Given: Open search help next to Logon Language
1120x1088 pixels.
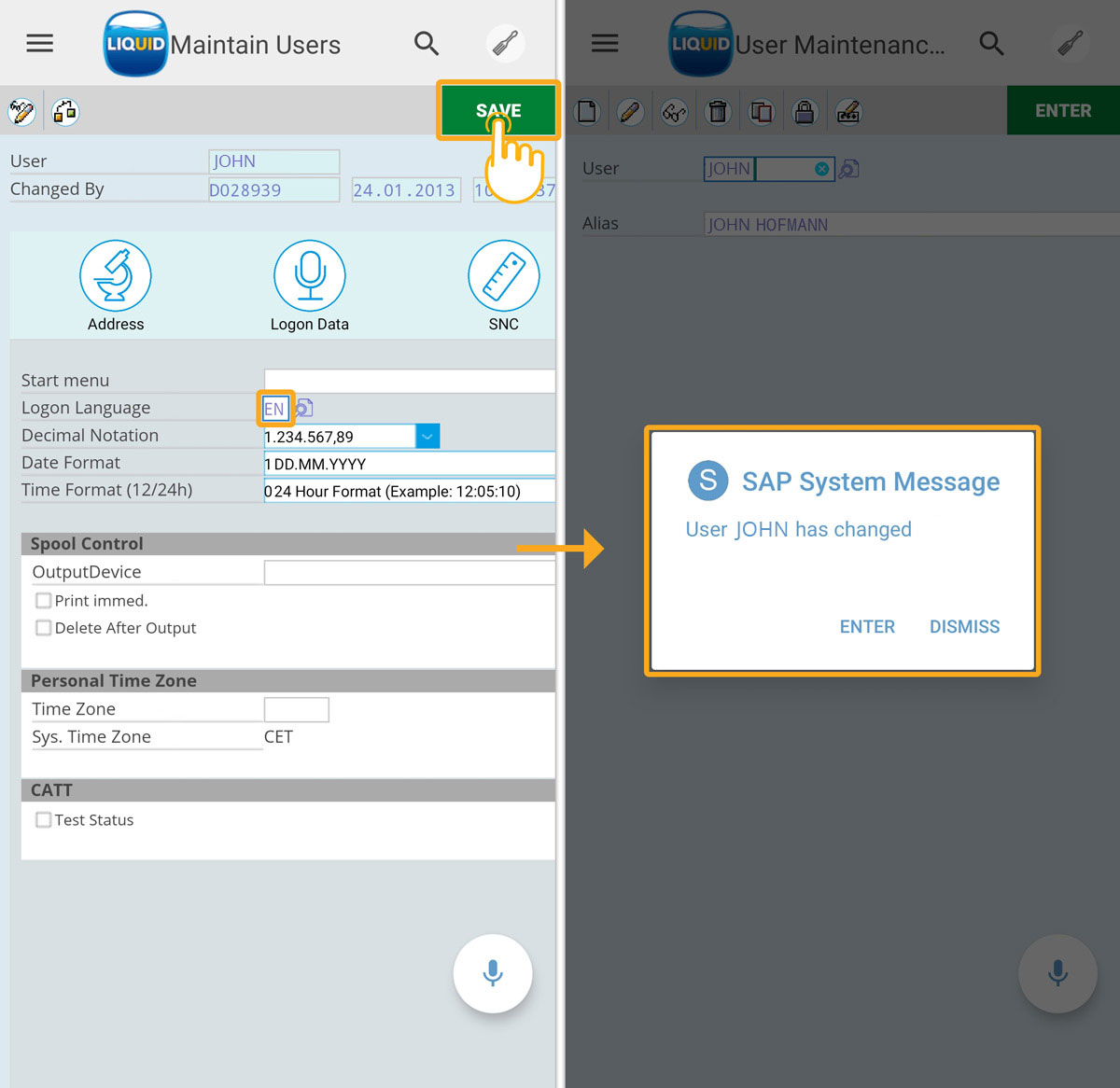Looking at the screenshot, I should pyautogui.click(x=304, y=408).
